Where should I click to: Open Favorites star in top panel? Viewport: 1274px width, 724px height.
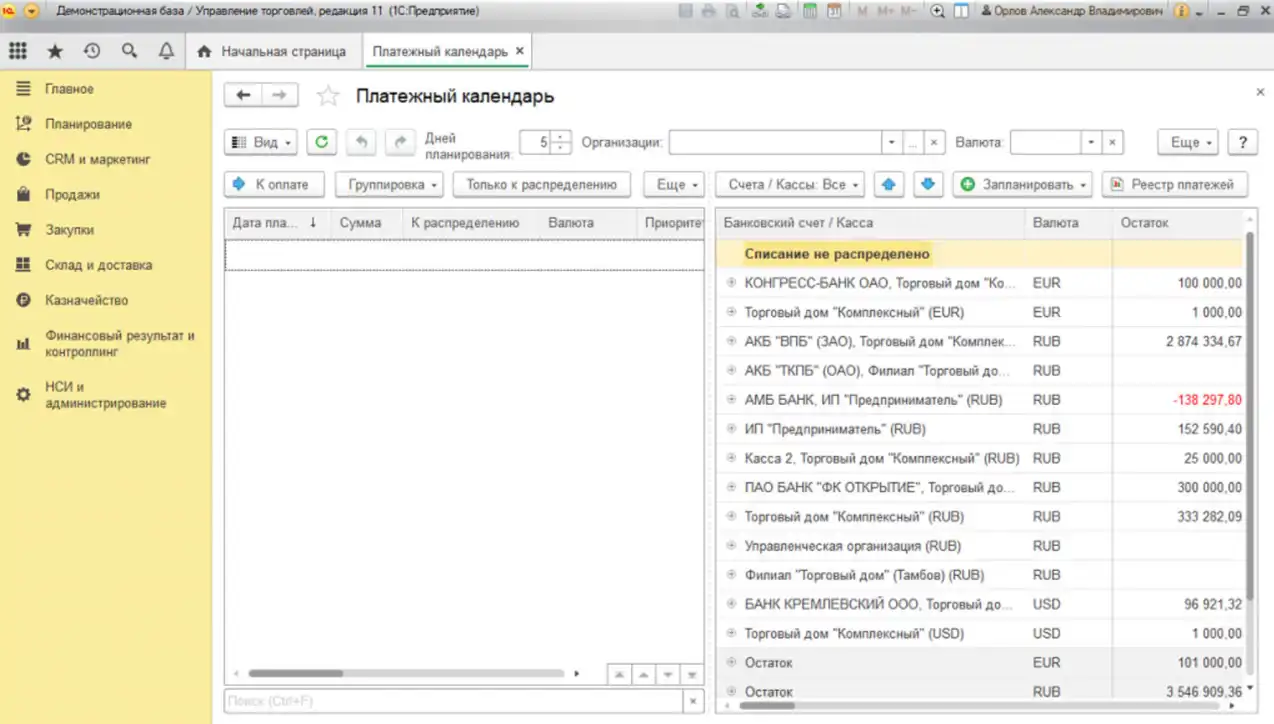coord(55,51)
